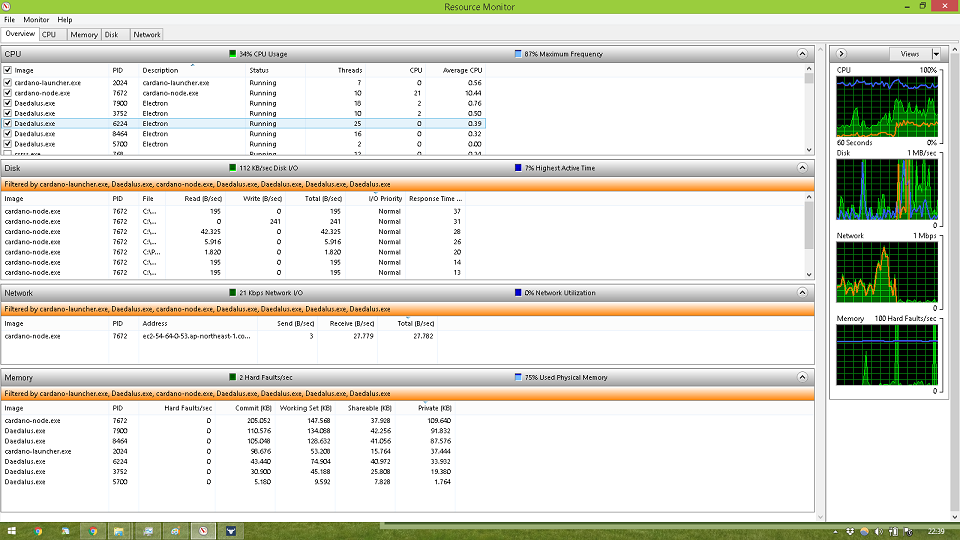Uncheck Daedalus.exe PID 8464 checkbox

tap(8, 133)
